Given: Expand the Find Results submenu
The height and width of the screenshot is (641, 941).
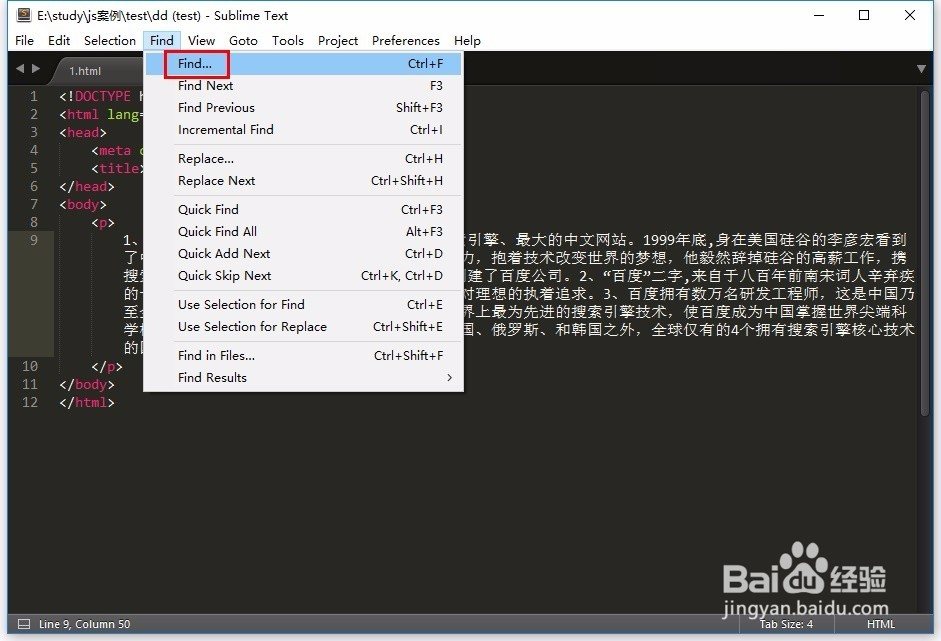Looking at the screenshot, I should pyautogui.click(x=304, y=378).
